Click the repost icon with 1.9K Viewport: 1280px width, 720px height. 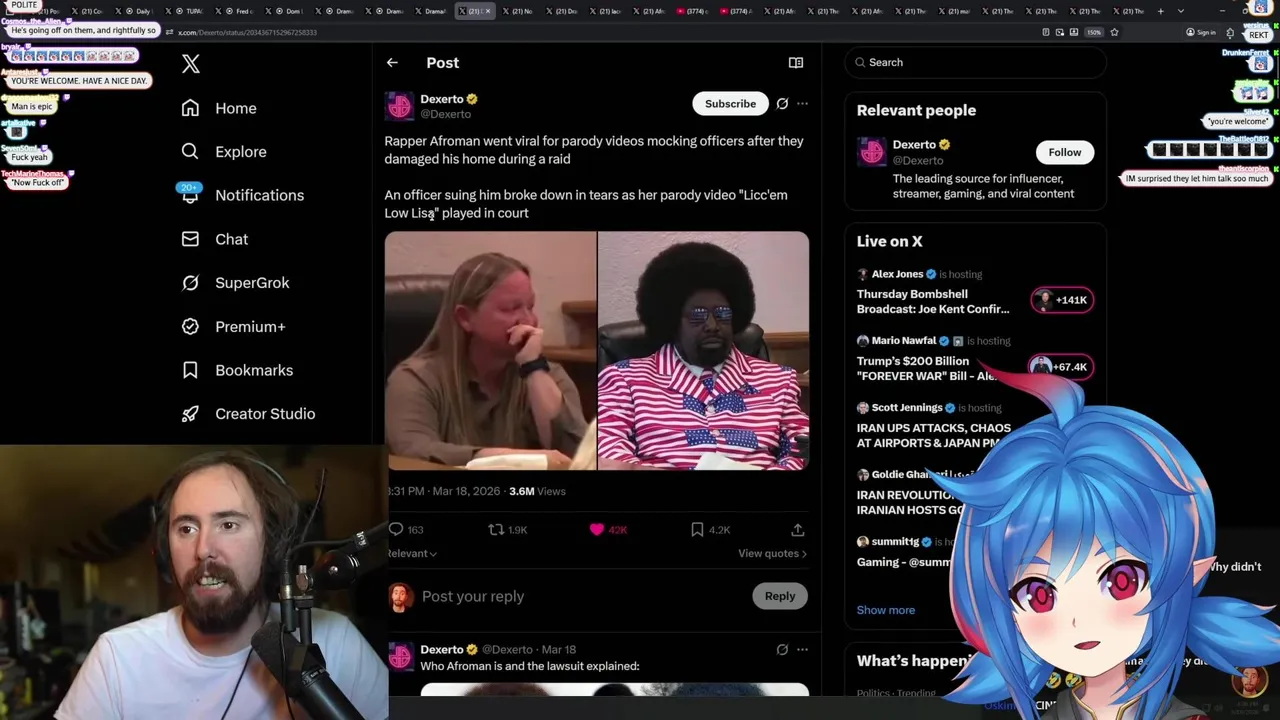pyautogui.click(x=496, y=530)
